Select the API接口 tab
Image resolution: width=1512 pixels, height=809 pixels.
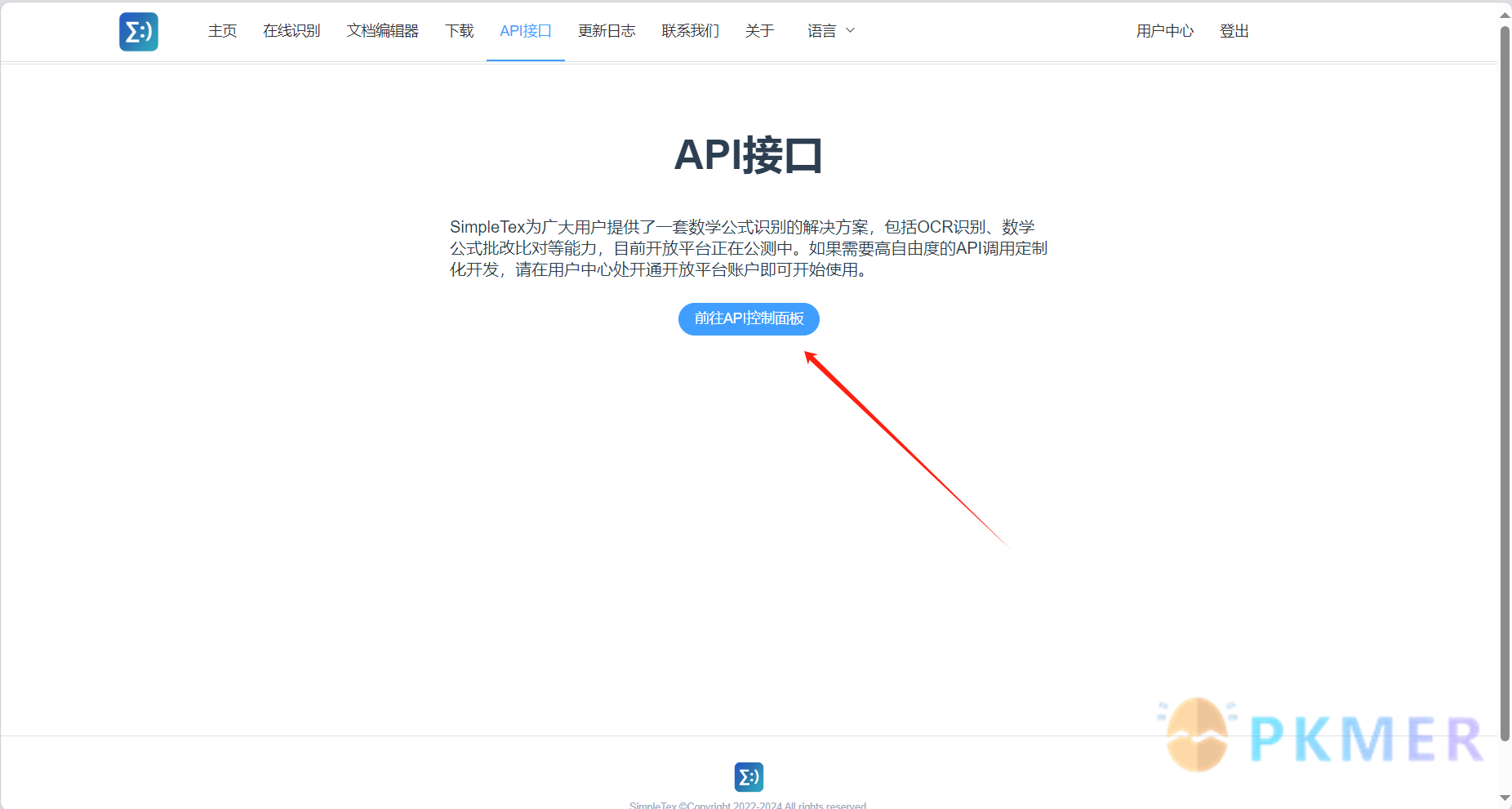(x=526, y=31)
